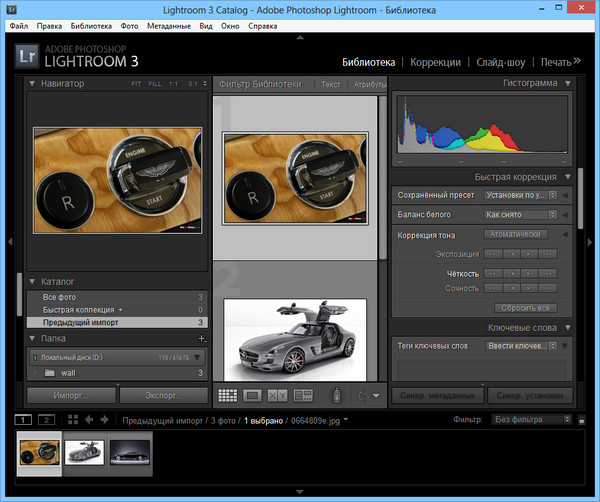Click the Импорт button
Viewport: 600px width, 502px height.
tap(72, 395)
